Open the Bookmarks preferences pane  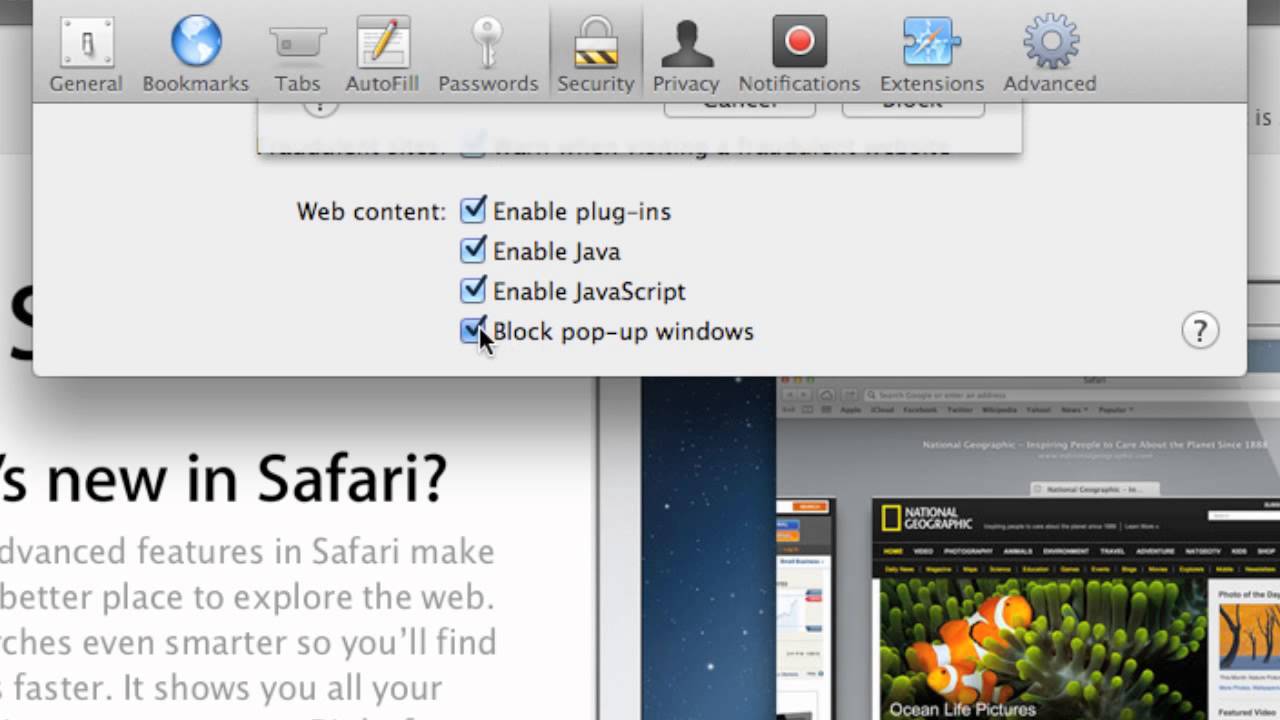(x=196, y=54)
